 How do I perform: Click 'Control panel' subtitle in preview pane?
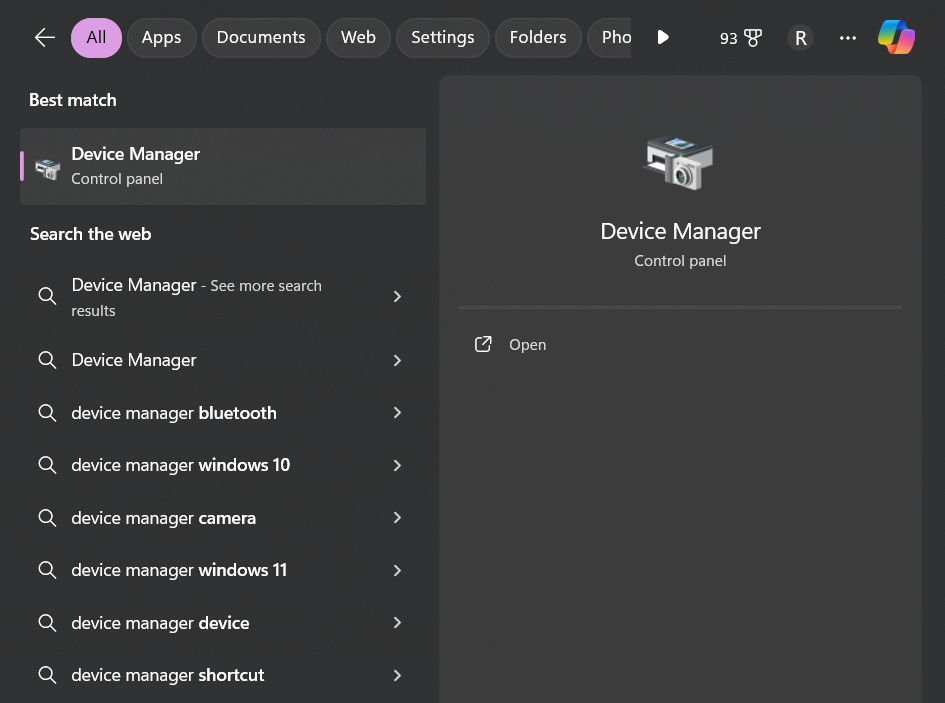tap(680, 261)
